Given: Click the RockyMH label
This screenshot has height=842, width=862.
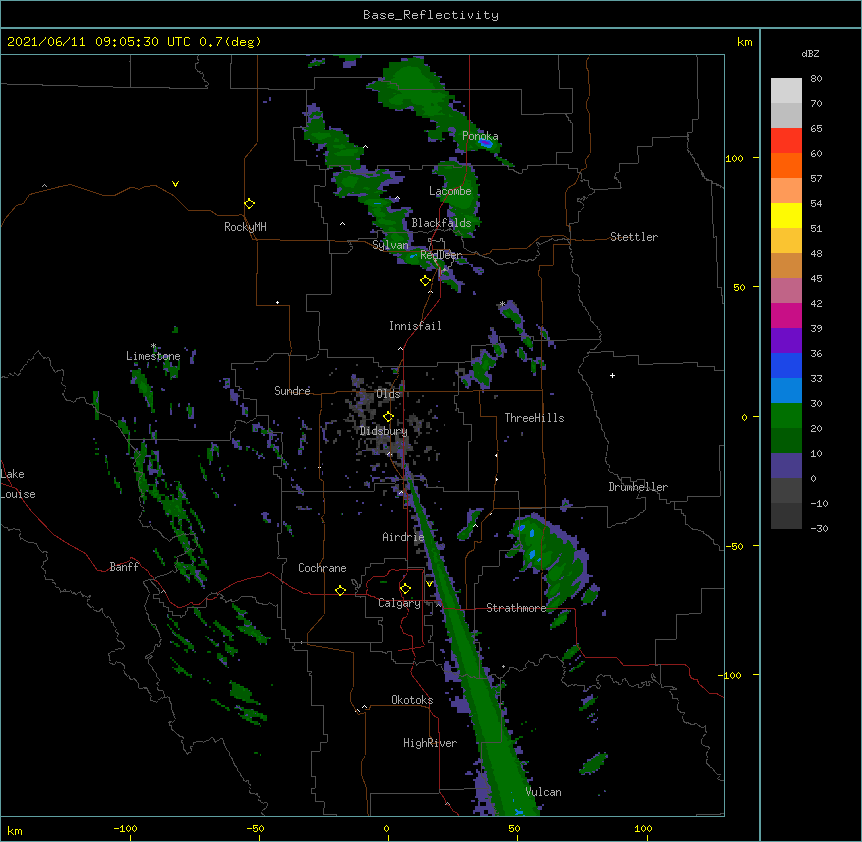Looking at the screenshot, I should pos(245,227).
